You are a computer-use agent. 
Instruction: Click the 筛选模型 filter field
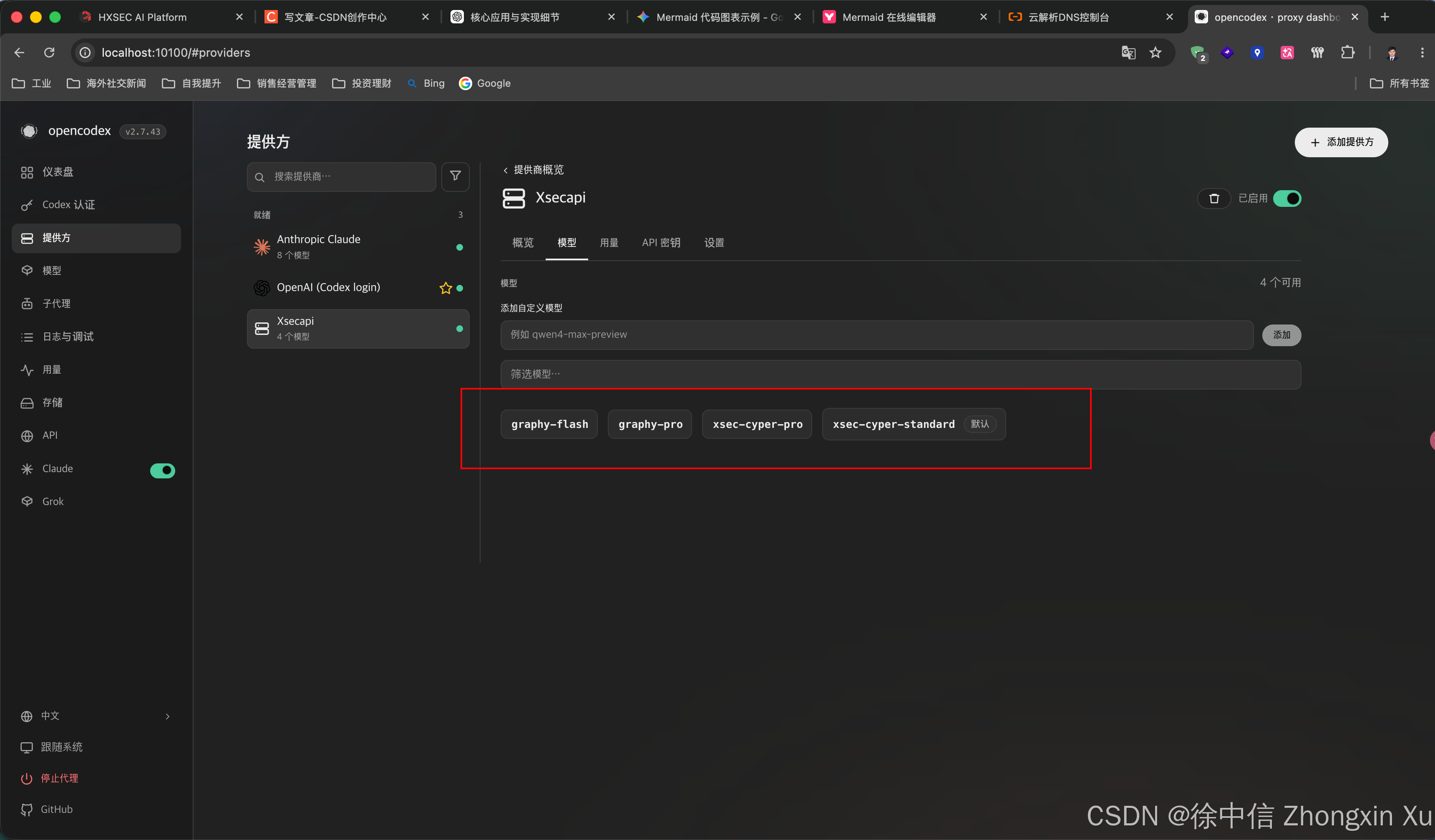pyautogui.click(x=901, y=374)
